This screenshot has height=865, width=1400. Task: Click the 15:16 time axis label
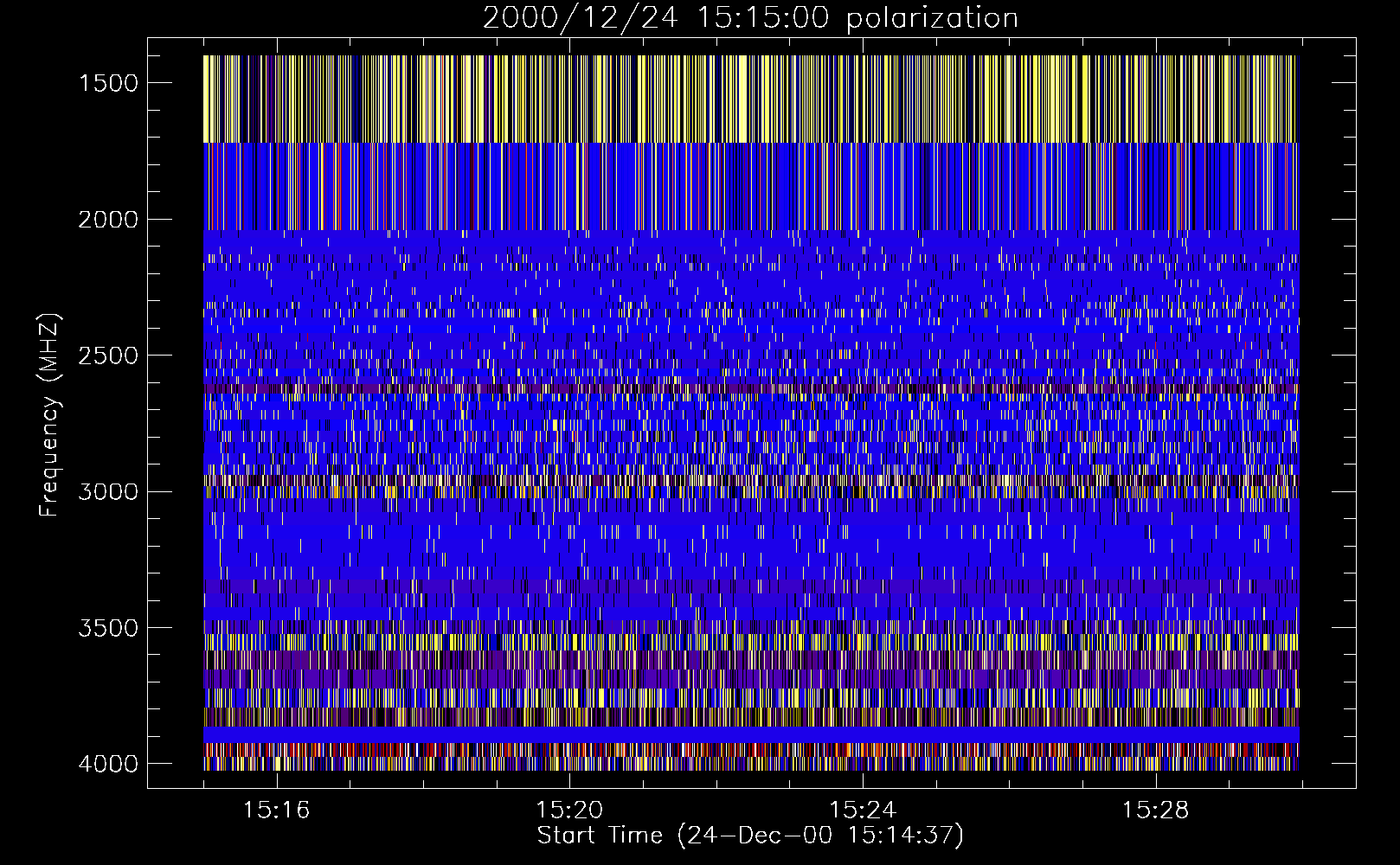coord(276,810)
